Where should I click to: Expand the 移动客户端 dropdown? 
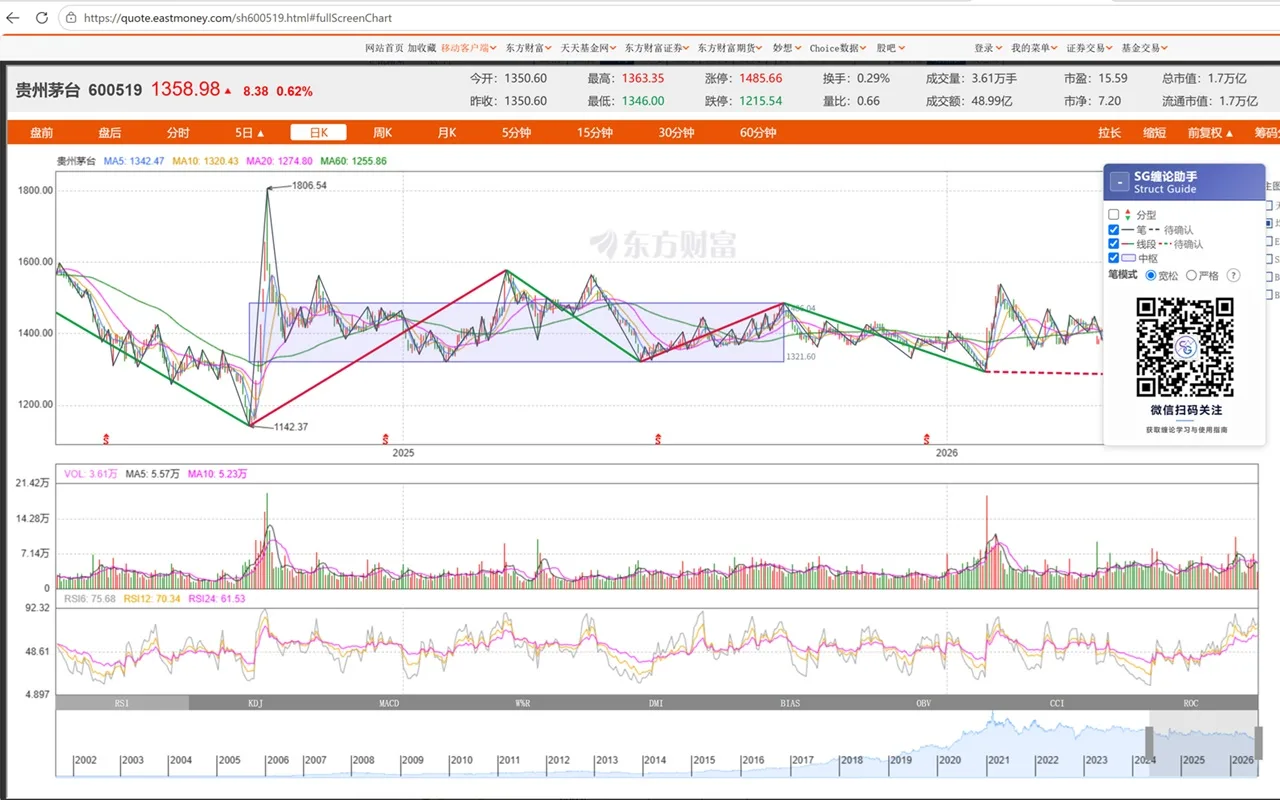[x=469, y=48]
